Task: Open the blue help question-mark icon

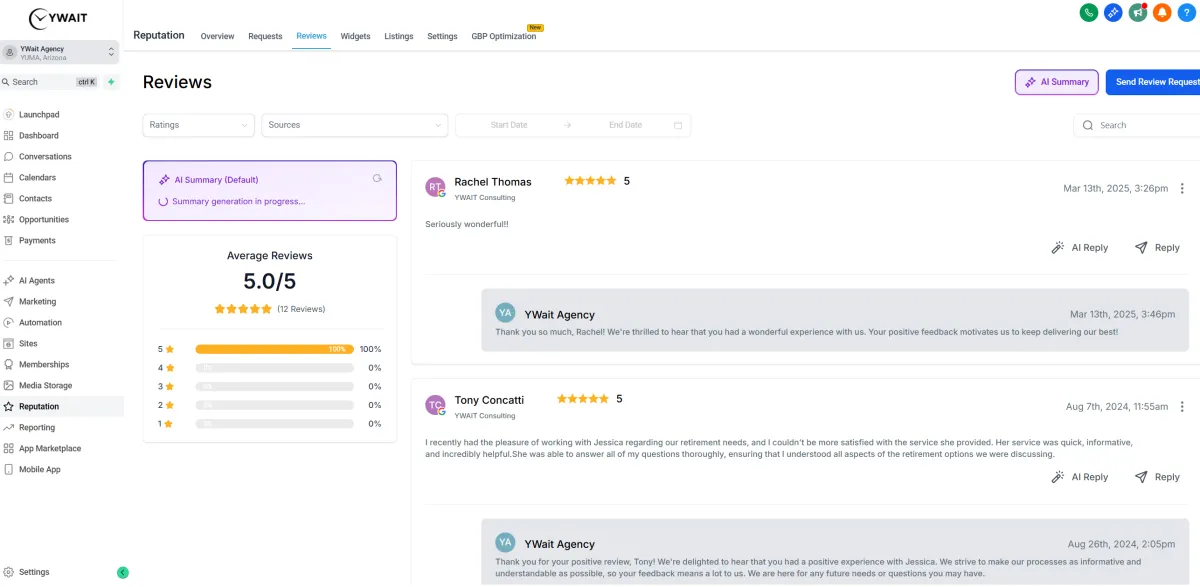Action: tap(1186, 12)
